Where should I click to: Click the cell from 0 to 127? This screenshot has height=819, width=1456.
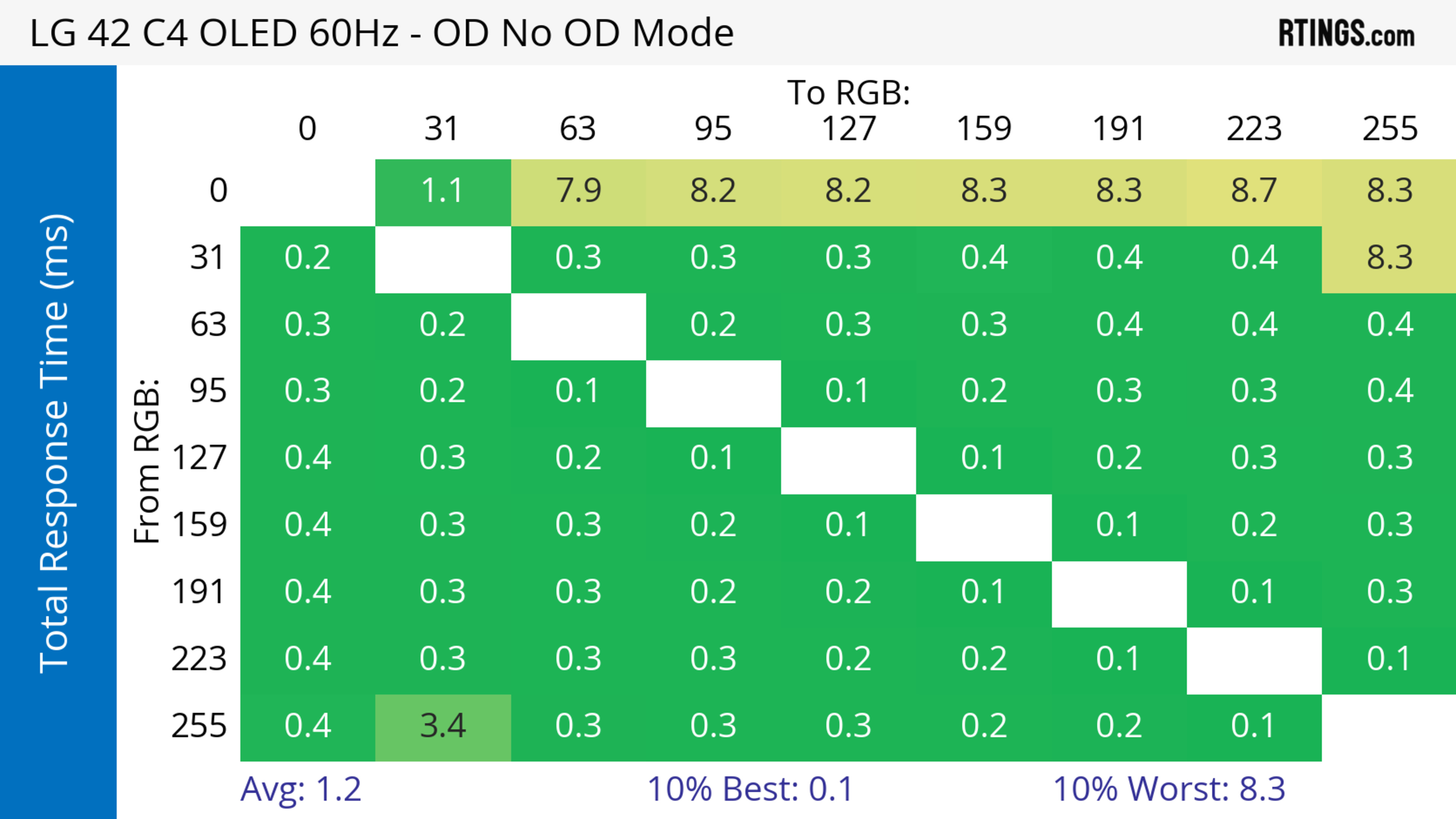849,191
